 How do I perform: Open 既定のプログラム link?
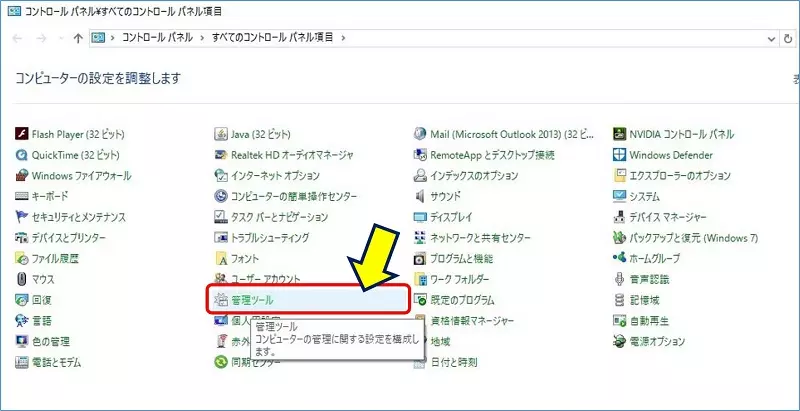(x=462, y=300)
